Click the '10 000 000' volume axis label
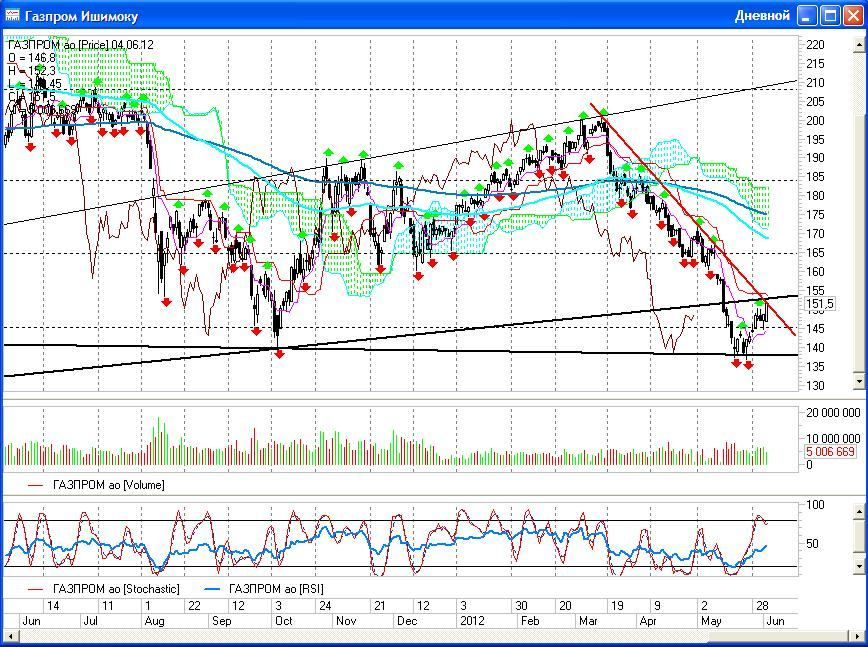 833,438
